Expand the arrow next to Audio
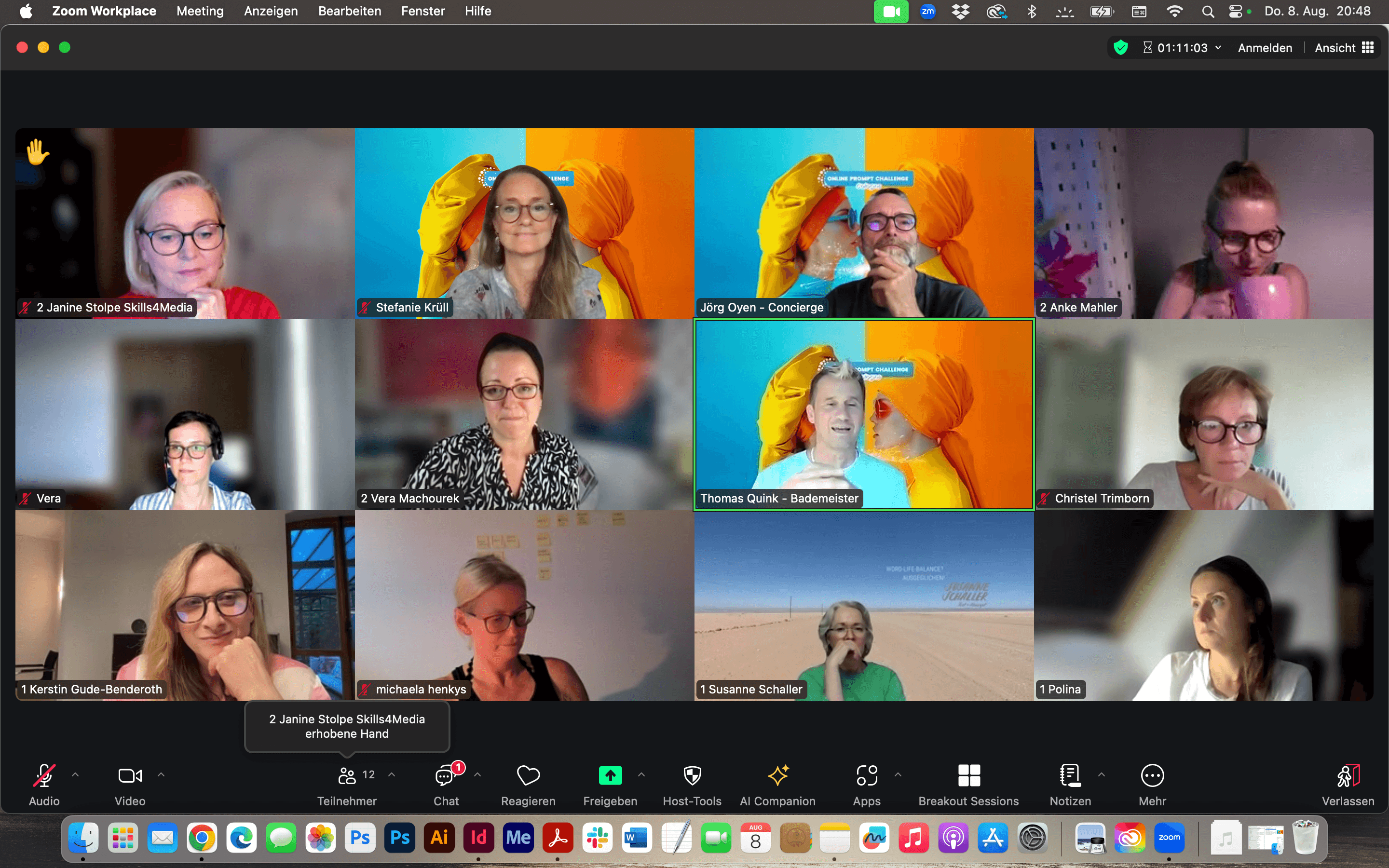Screen dimensions: 1389x868 tap(75, 775)
